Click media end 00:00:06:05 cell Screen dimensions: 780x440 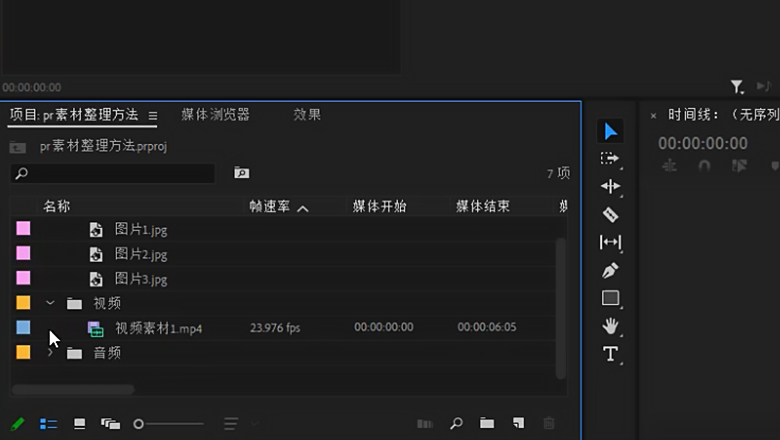tap(487, 327)
